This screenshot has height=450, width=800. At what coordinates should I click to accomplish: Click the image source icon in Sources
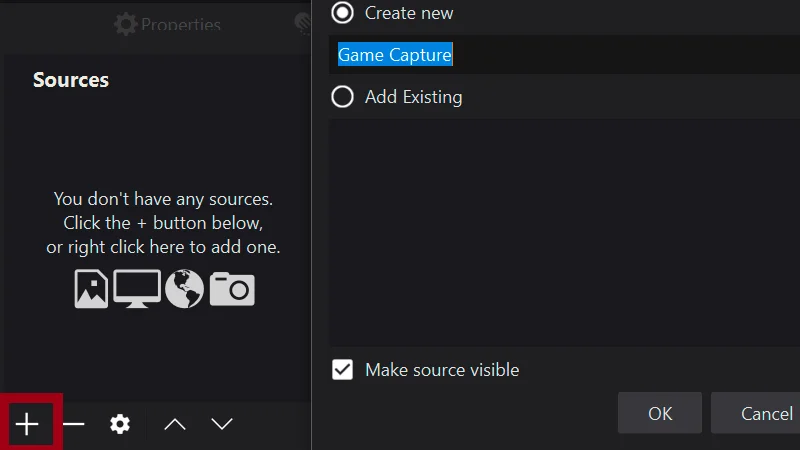coord(91,289)
